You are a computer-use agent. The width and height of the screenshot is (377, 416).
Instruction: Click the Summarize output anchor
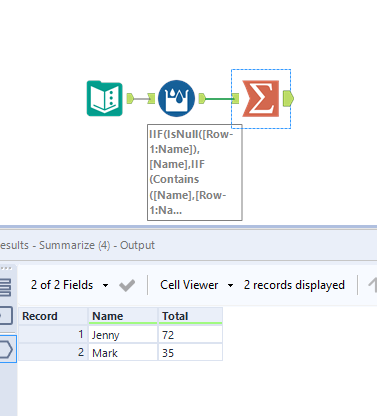[288, 98]
